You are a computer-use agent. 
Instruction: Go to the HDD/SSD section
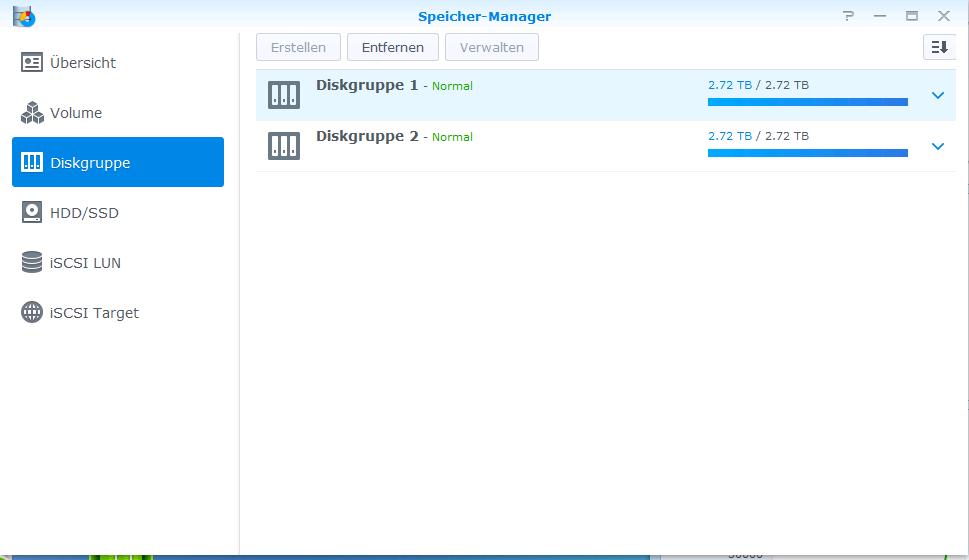(117, 212)
